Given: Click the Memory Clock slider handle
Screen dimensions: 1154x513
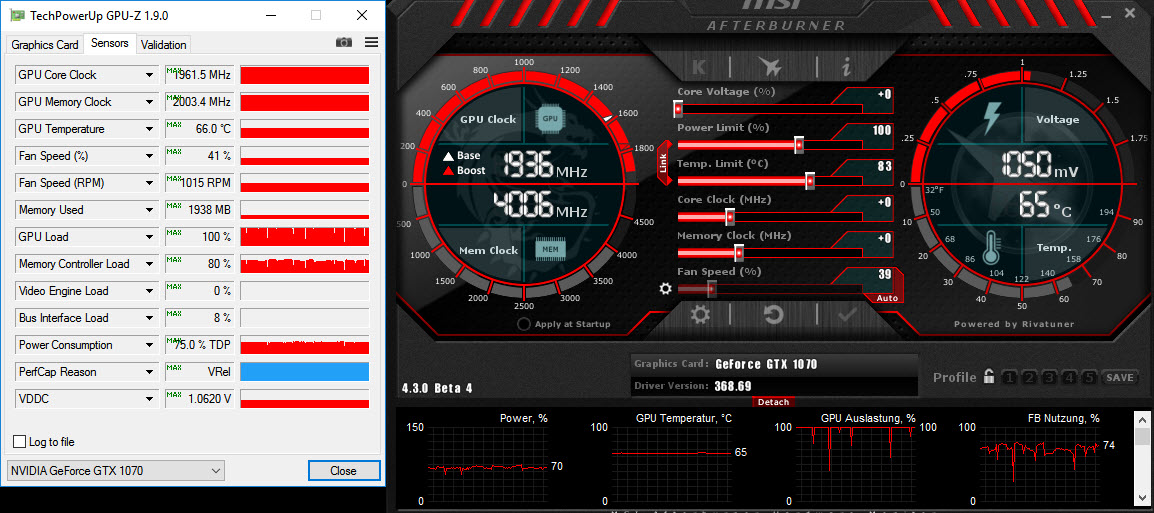Looking at the screenshot, I should click(x=739, y=253).
